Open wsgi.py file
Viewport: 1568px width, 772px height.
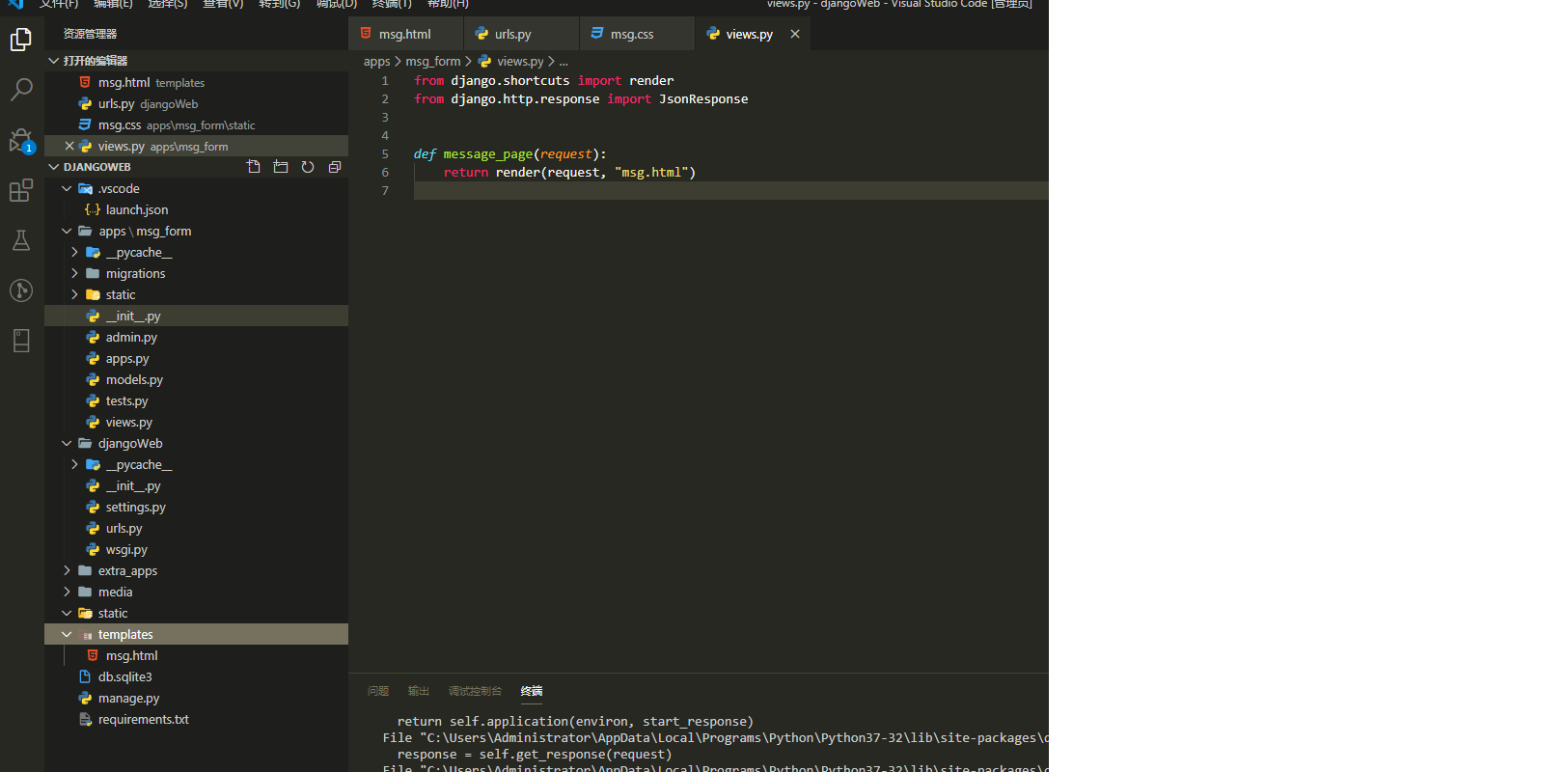click(196, 549)
